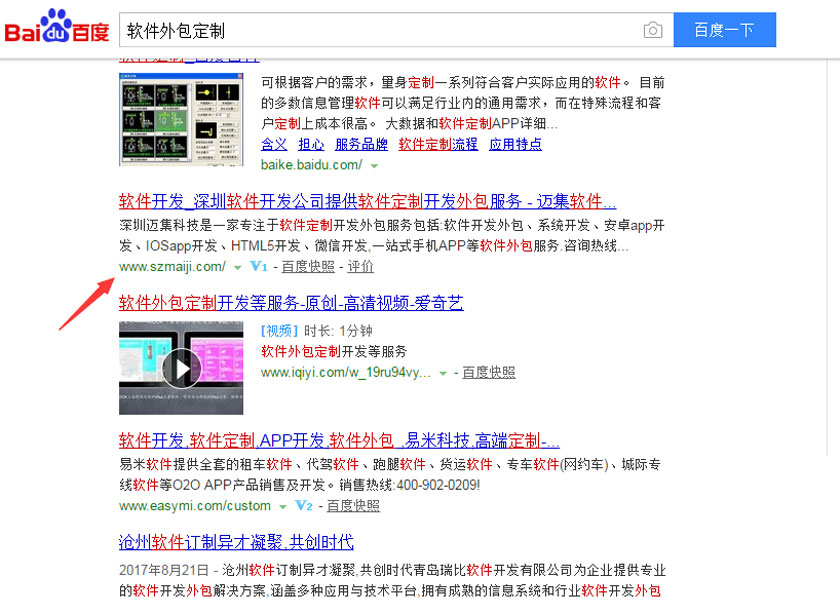The height and width of the screenshot is (600, 840).
Task: Click the [视频] label in the iQiyi result
Action: point(280,331)
